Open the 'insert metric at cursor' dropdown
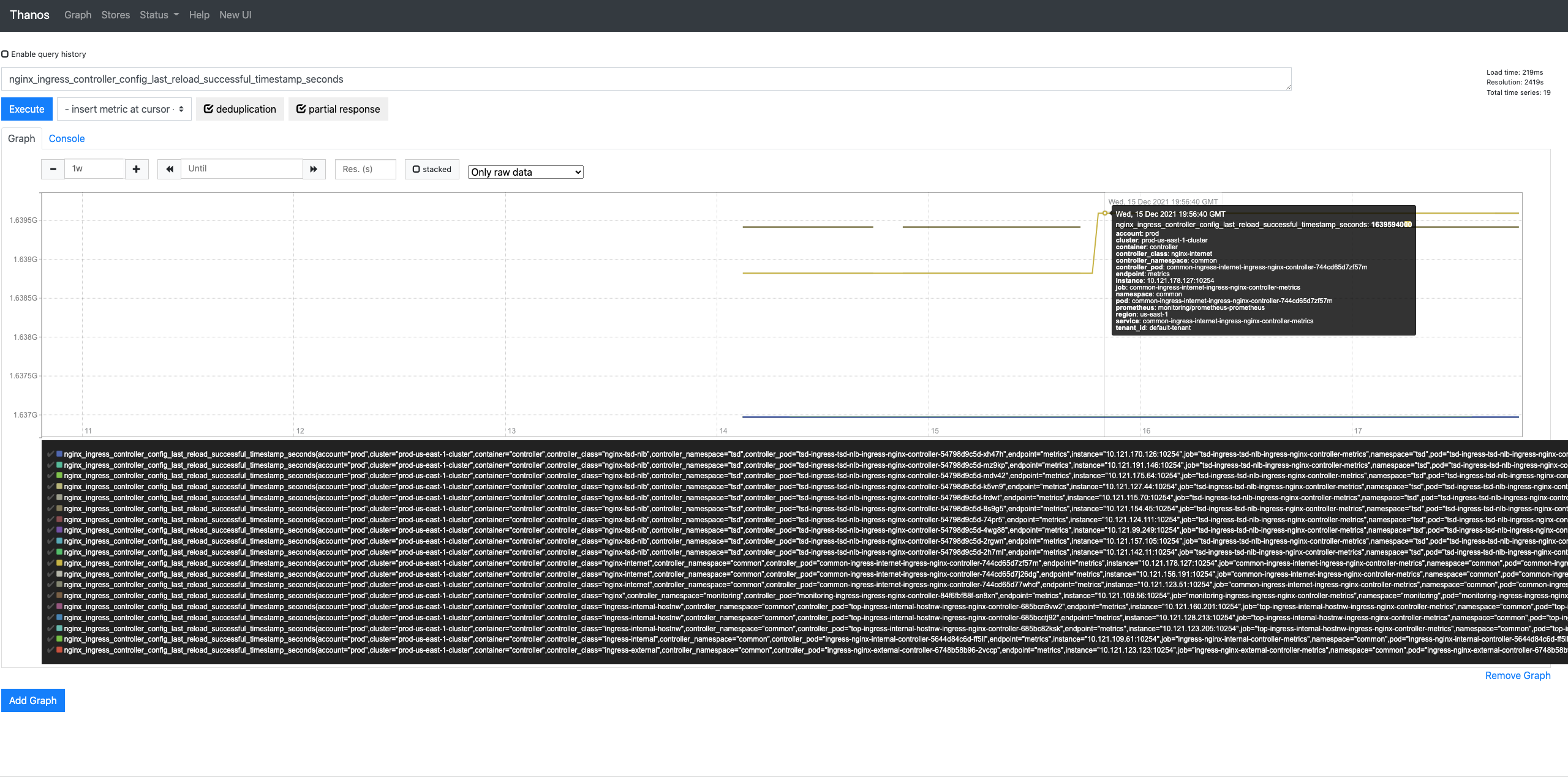The height and width of the screenshot is (780, 1568). click(x=124, y=108)
